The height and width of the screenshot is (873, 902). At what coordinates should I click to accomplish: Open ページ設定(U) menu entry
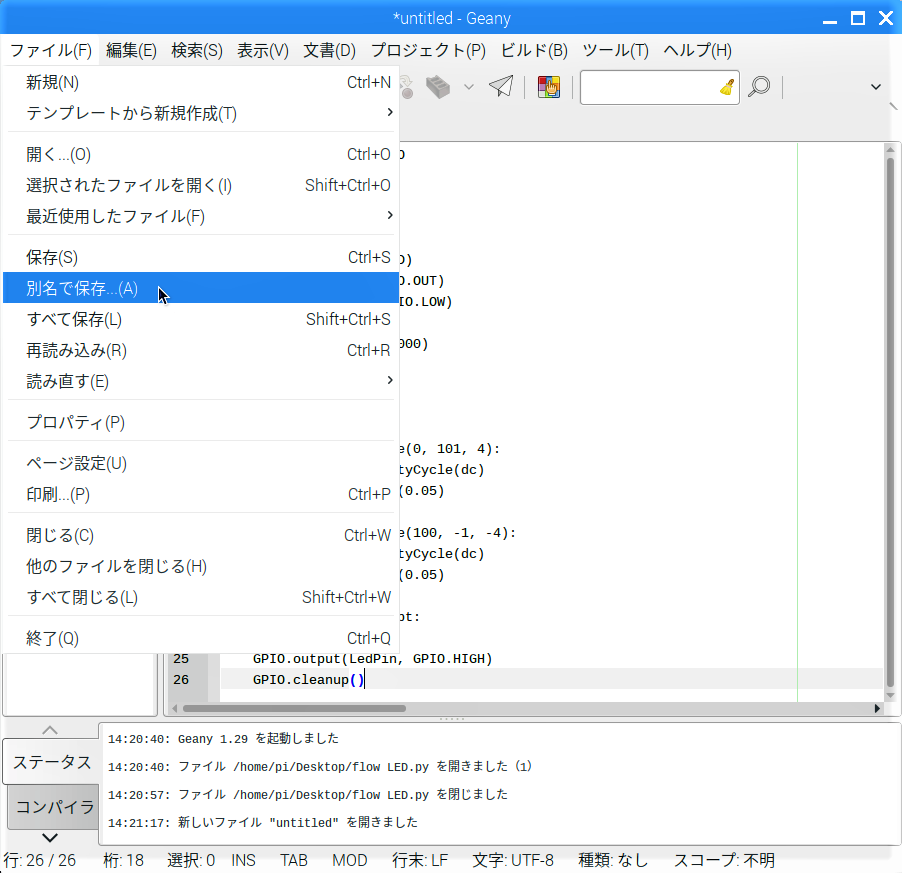(201, 463)
